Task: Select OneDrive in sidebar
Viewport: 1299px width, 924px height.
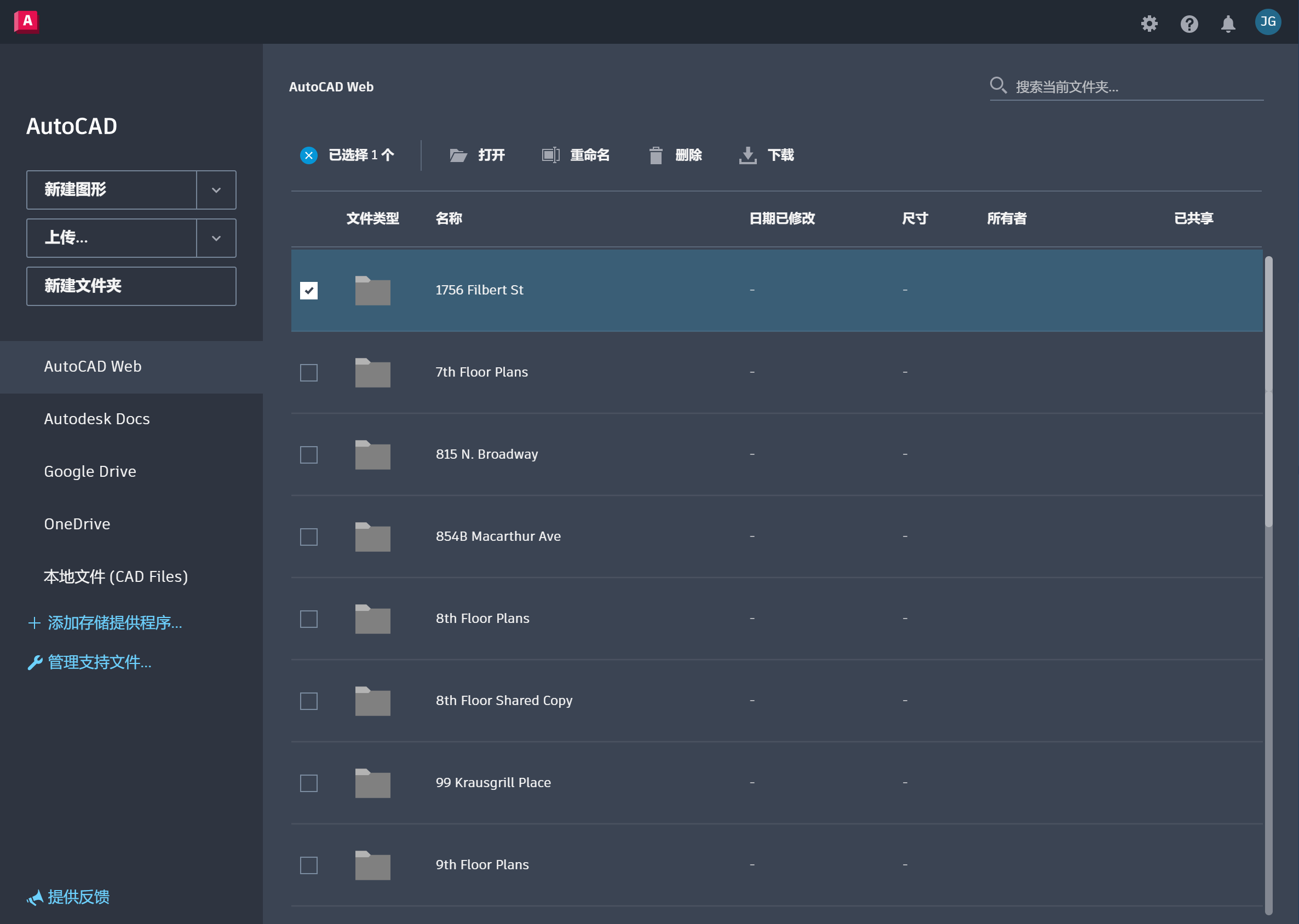Action: pos(131,524)
